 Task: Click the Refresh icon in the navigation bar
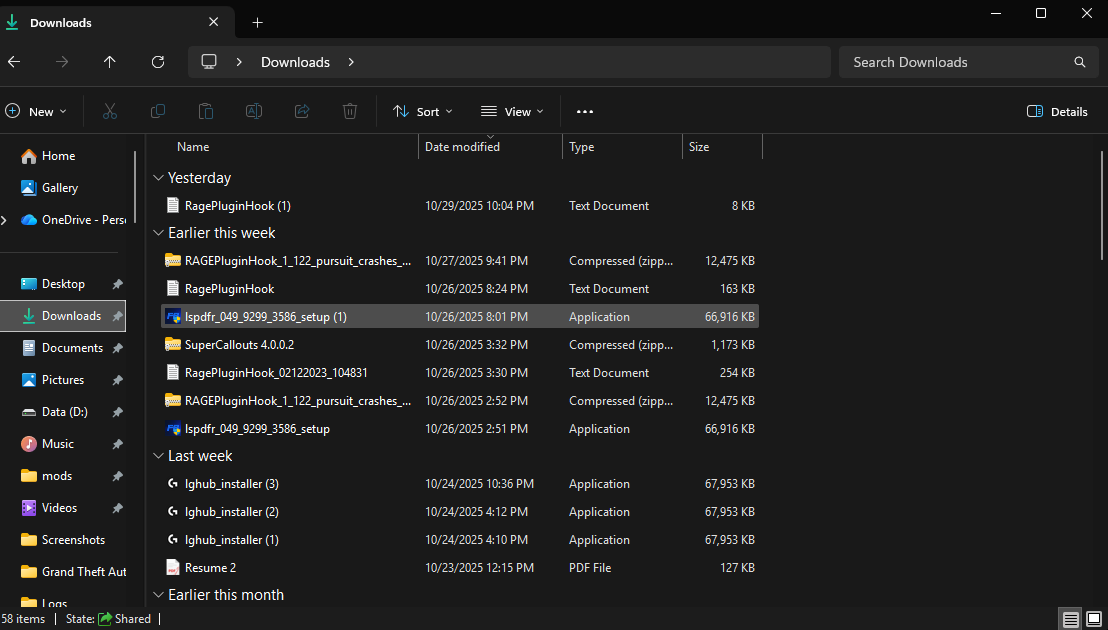pyautogui.click(x=158, y=62)
